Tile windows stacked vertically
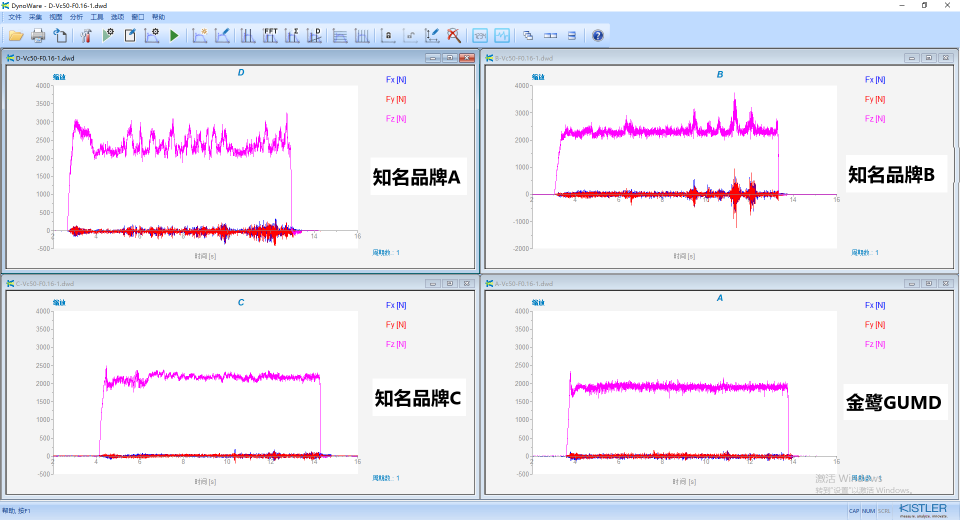The width and height of the screenshot is (960, 520). 572,36
